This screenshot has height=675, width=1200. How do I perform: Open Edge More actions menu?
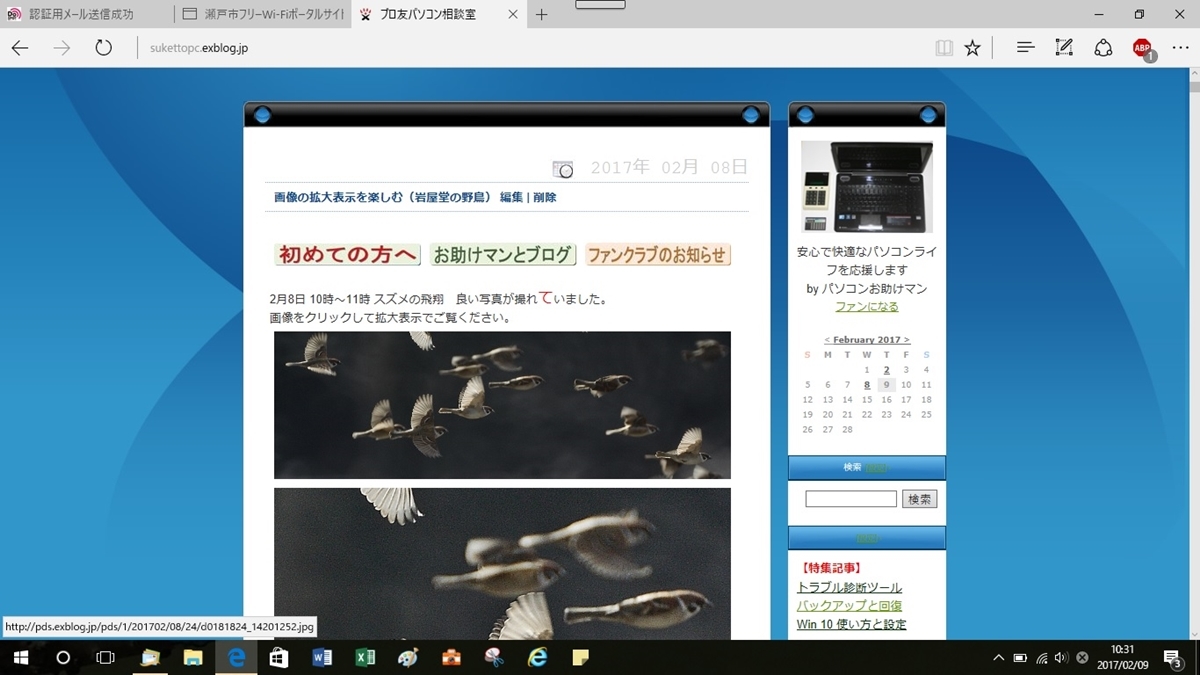tap(1181, 48)
